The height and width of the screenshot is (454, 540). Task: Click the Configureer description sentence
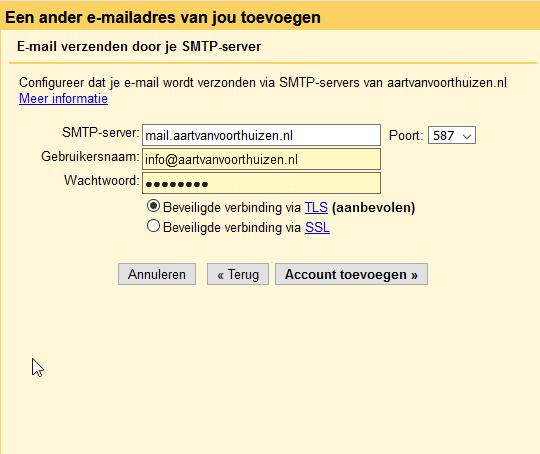pos(263,83)
